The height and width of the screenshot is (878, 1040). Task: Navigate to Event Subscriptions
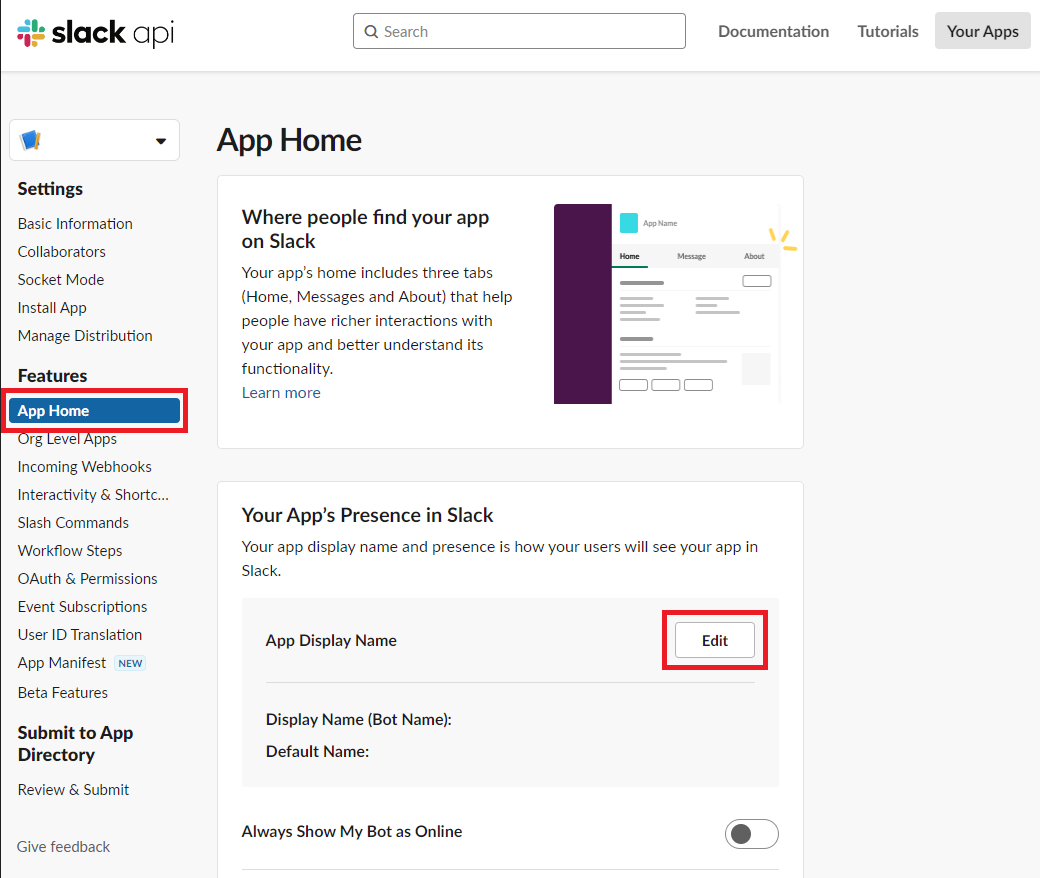(x=82, y=606)
